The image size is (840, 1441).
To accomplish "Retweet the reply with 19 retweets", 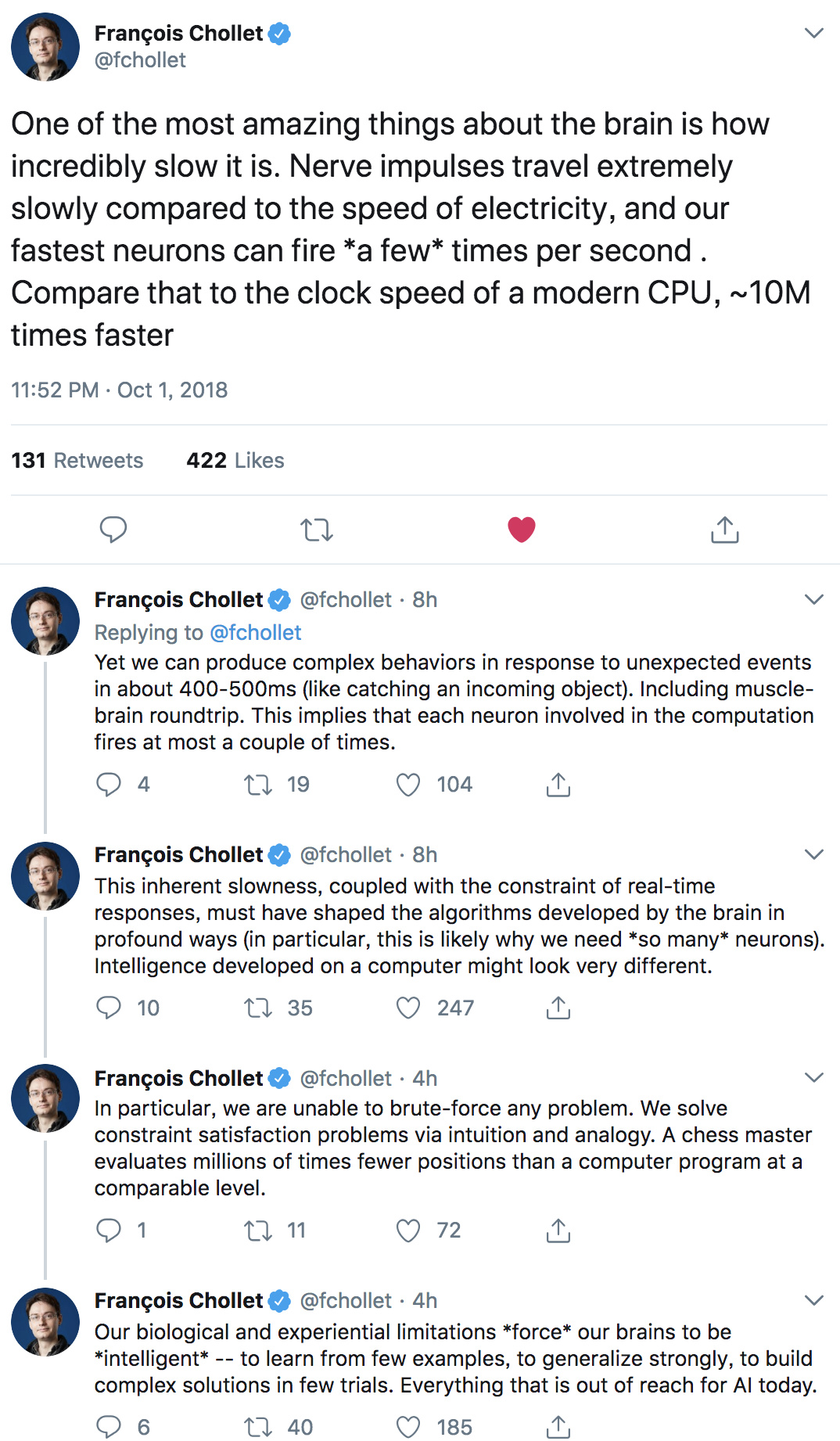I will pyautogui.click(x=258, y=785).
